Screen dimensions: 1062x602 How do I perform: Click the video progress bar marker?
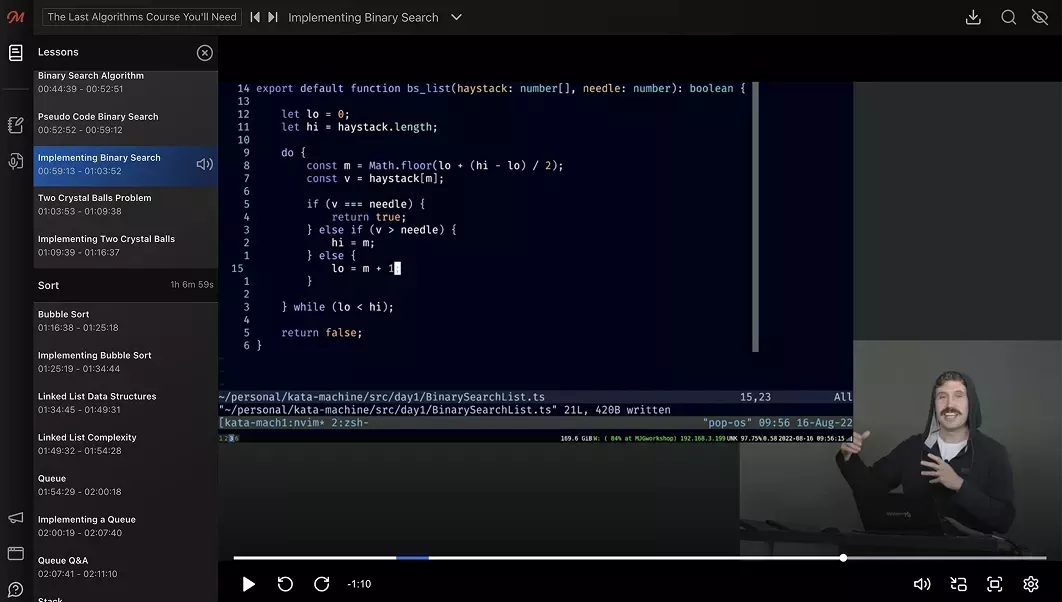point(843,557)
